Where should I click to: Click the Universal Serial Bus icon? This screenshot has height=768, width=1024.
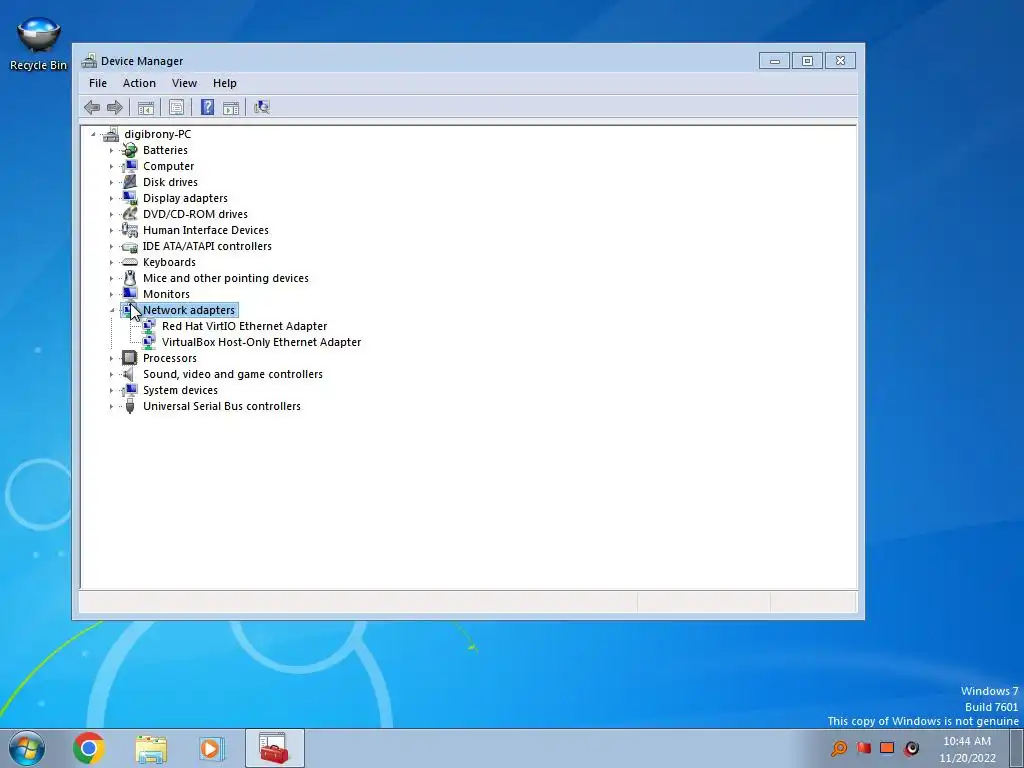(x=129, y=406)
